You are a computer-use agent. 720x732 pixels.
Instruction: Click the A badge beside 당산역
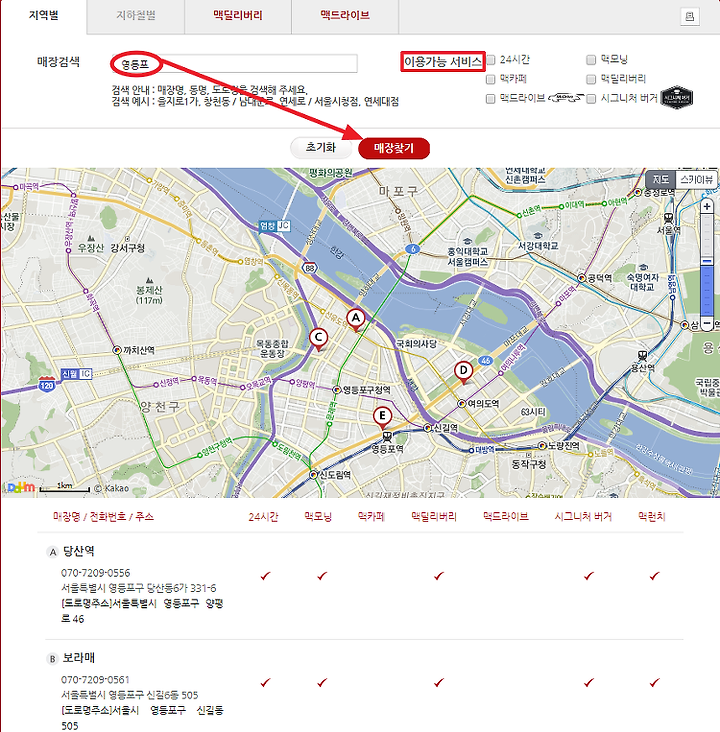[53, 552]
